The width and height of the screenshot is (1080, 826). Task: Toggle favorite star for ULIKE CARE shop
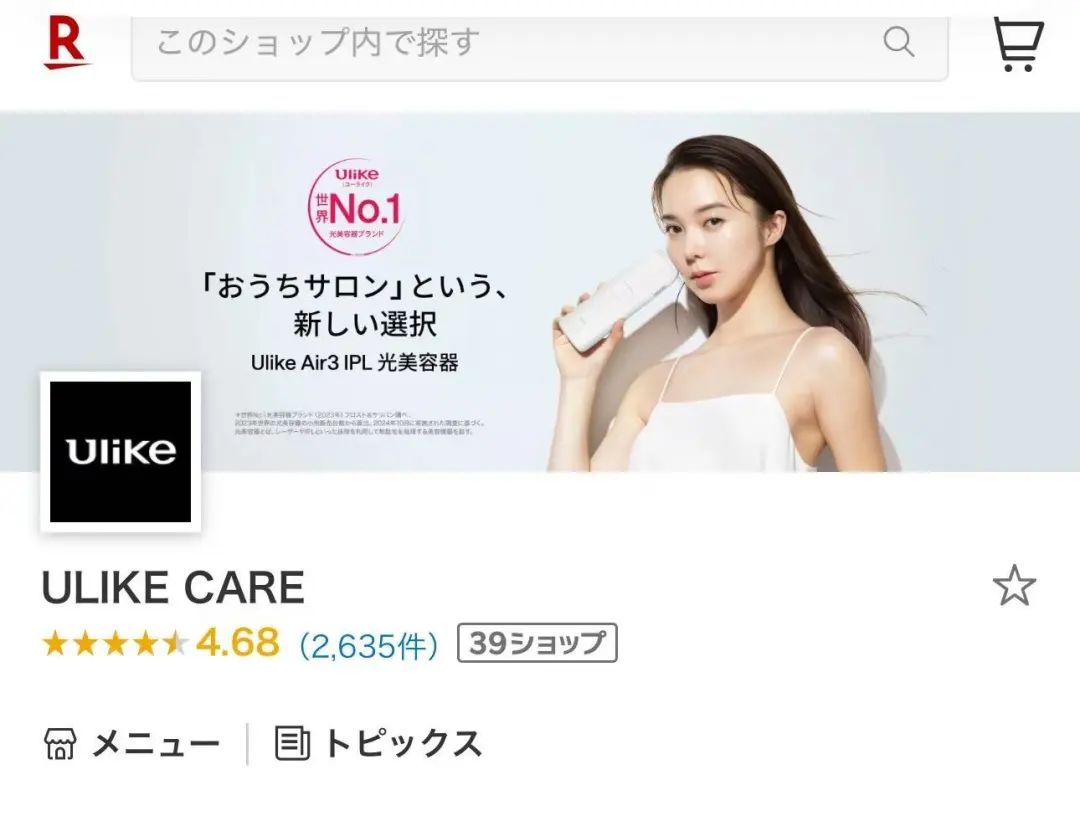point(1014,586)
